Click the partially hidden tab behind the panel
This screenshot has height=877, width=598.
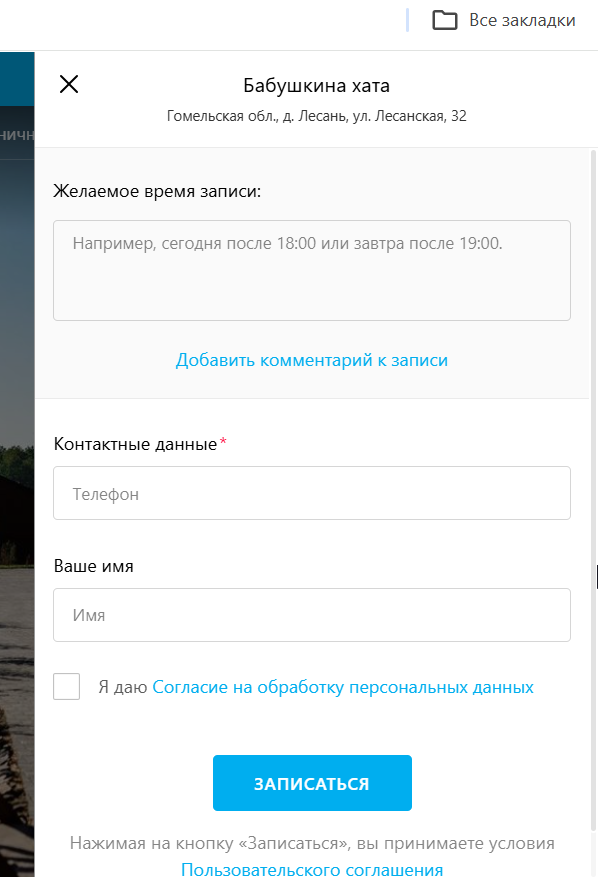tap(17, 134)
